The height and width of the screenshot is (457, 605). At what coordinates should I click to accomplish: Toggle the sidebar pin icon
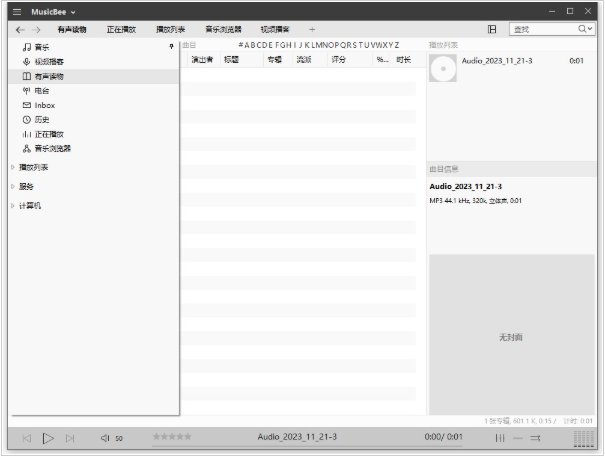171,46
